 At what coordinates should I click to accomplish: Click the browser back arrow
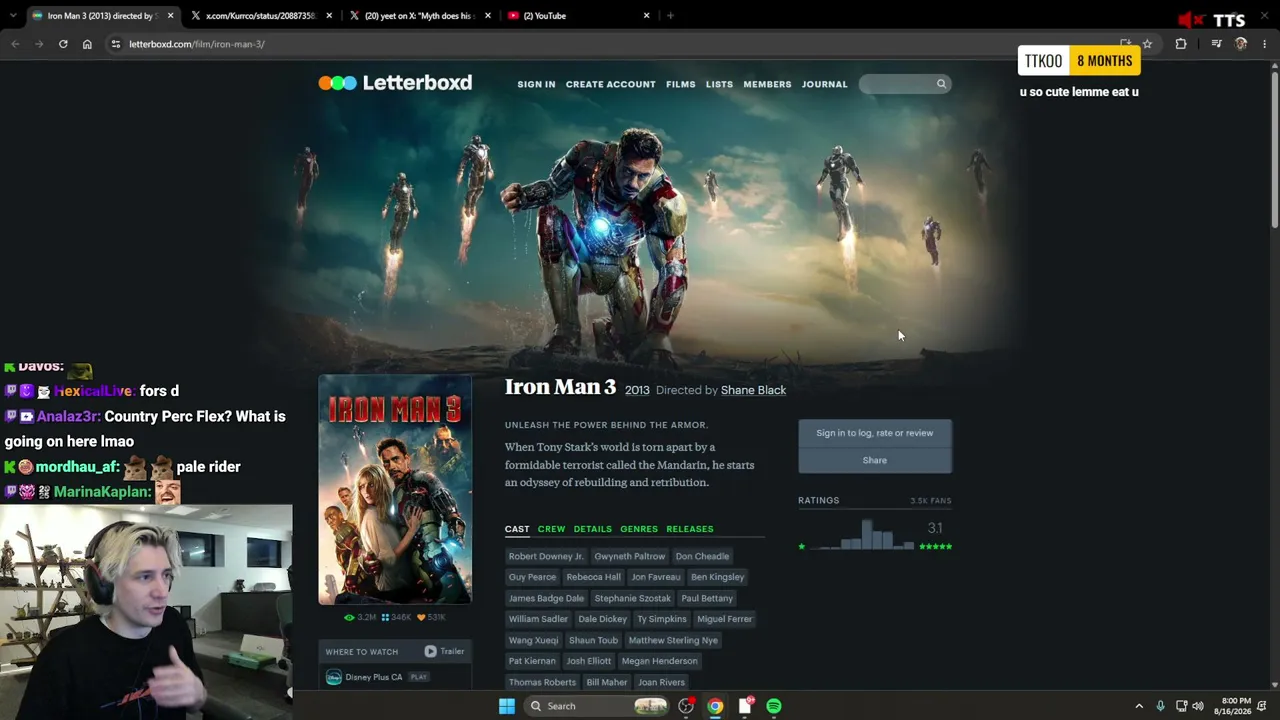pyautogui.click(x=15, y=44)
